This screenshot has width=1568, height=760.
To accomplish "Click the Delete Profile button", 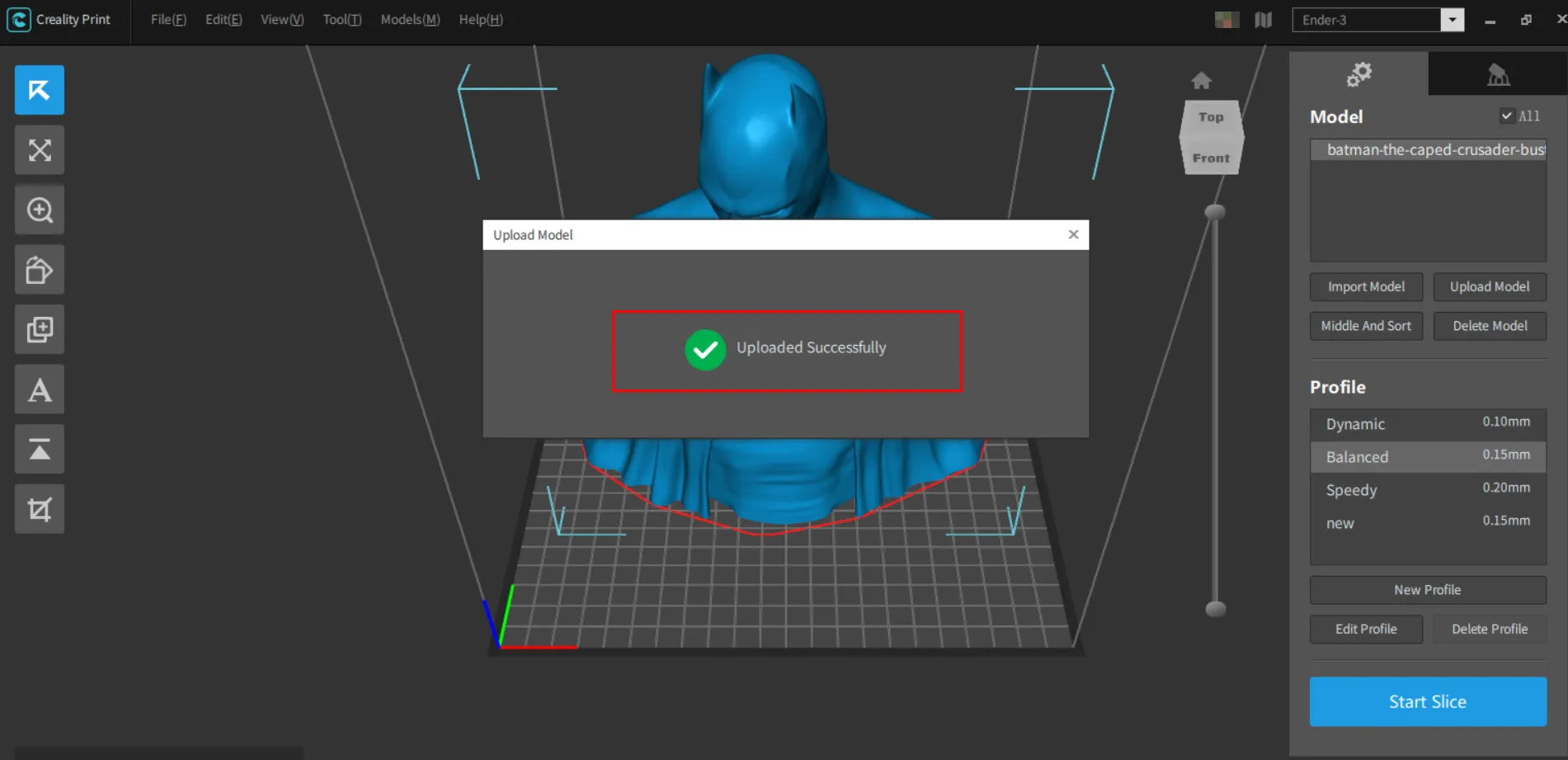I will point(1490,629).
